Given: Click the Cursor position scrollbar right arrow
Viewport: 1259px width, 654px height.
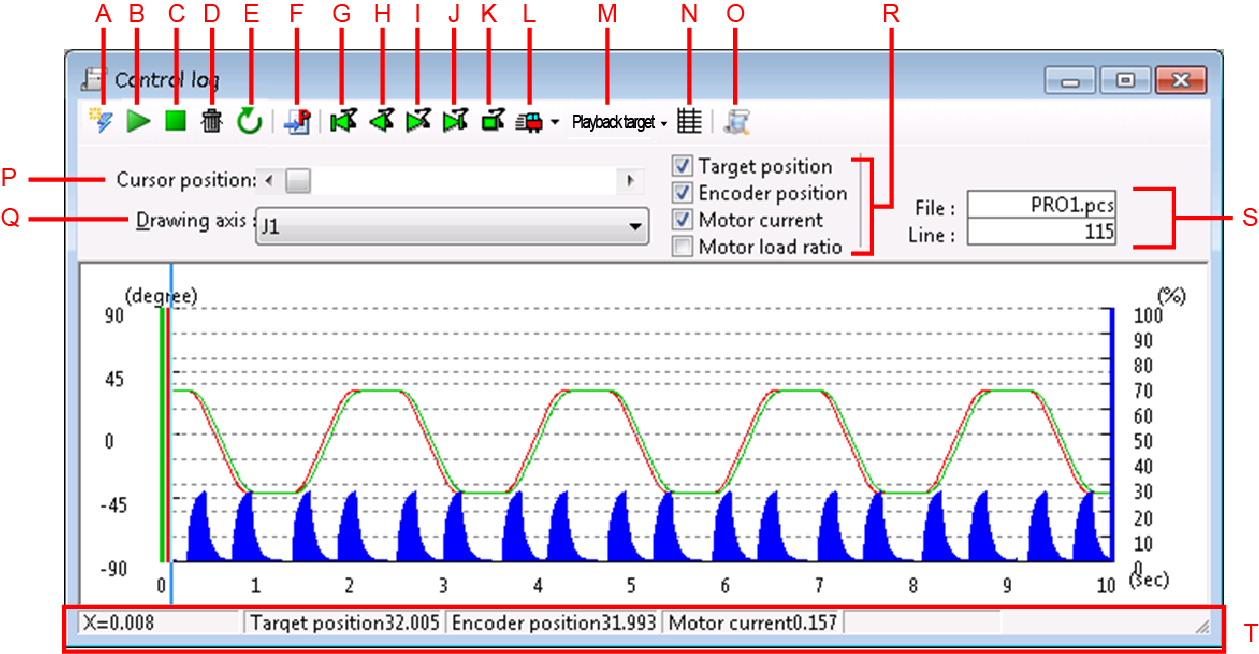Looking at the screenshot, I should tap(630, 181).
